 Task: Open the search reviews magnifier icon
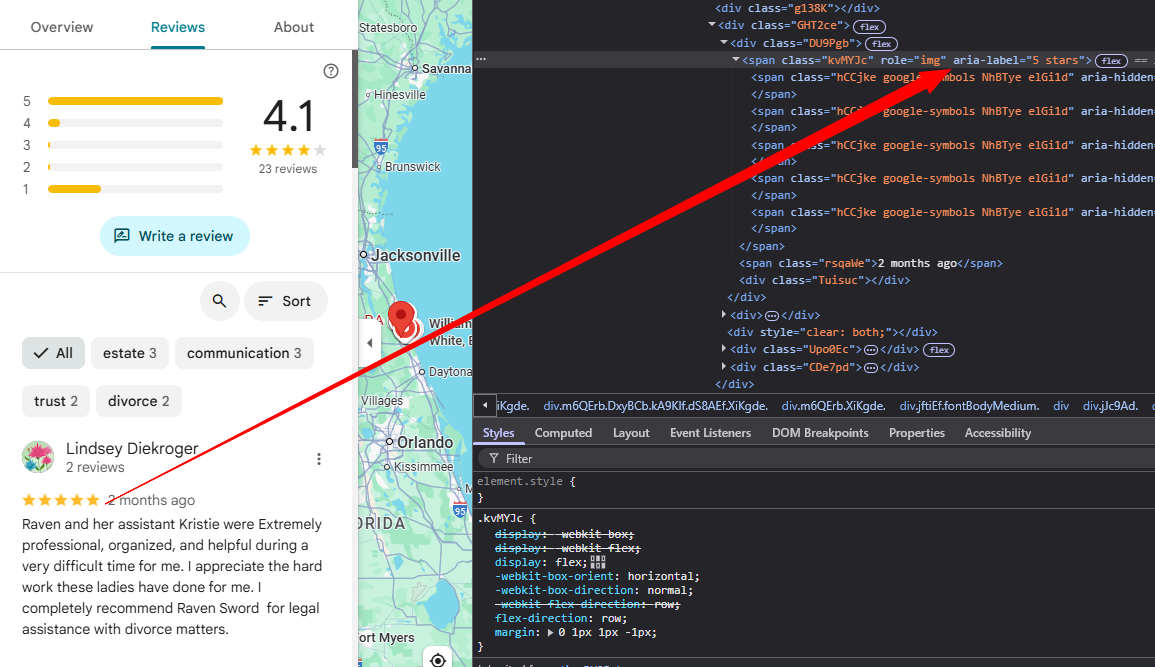[219, 301]
